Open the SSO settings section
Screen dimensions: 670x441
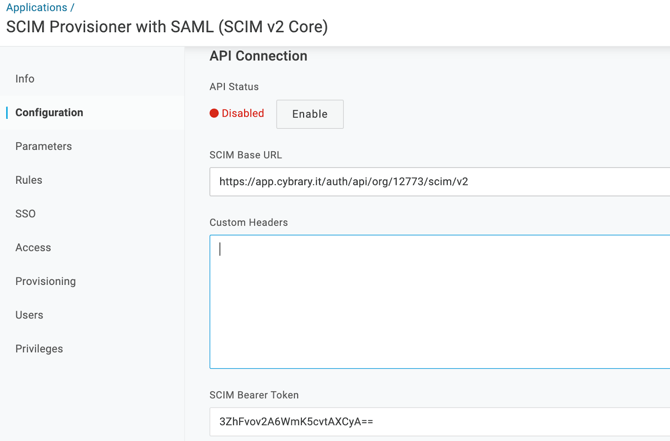[x=25, y=214]
